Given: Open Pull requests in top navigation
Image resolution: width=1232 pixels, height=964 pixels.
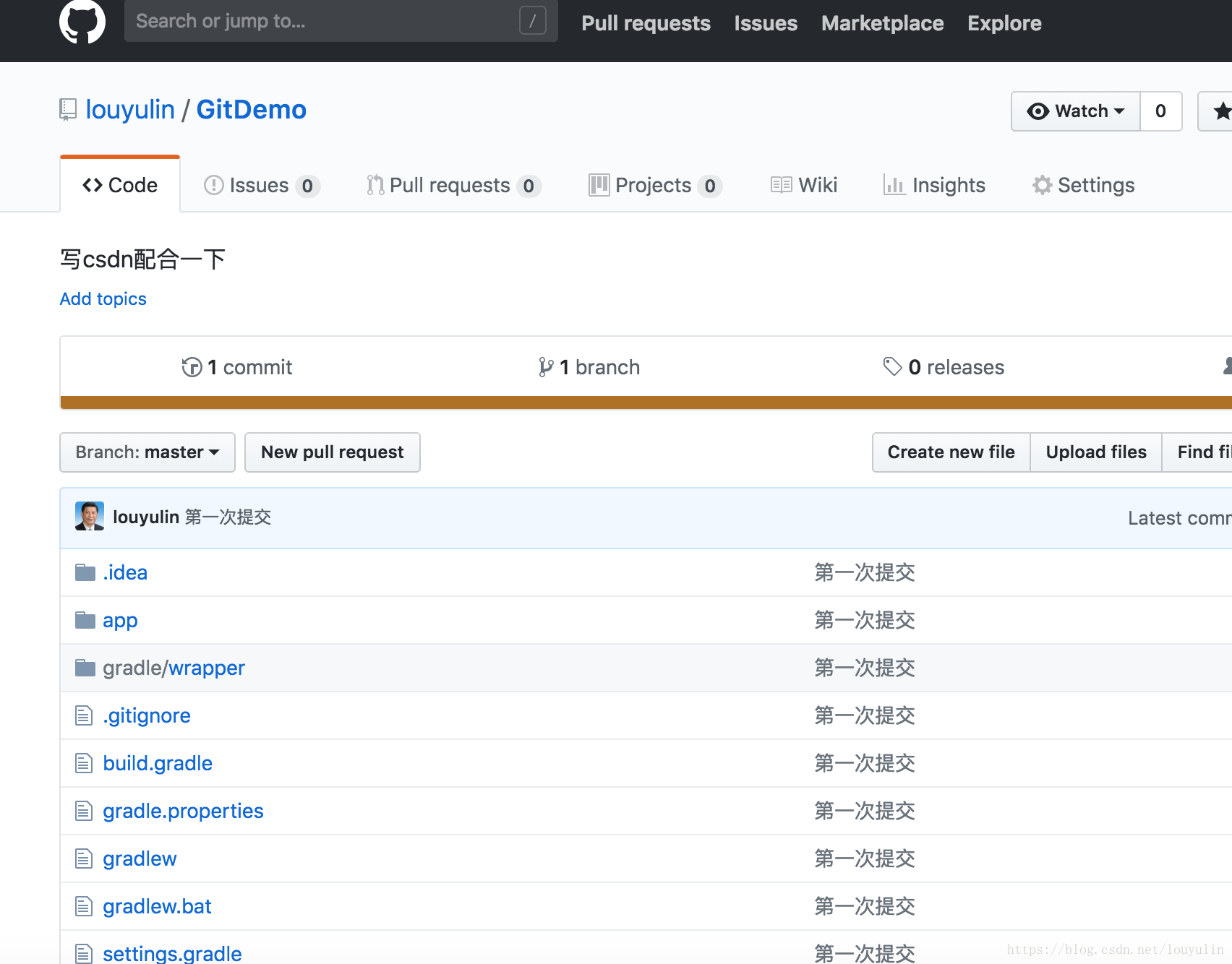Looking at the screenshot, I should click(x=646, y=23).
